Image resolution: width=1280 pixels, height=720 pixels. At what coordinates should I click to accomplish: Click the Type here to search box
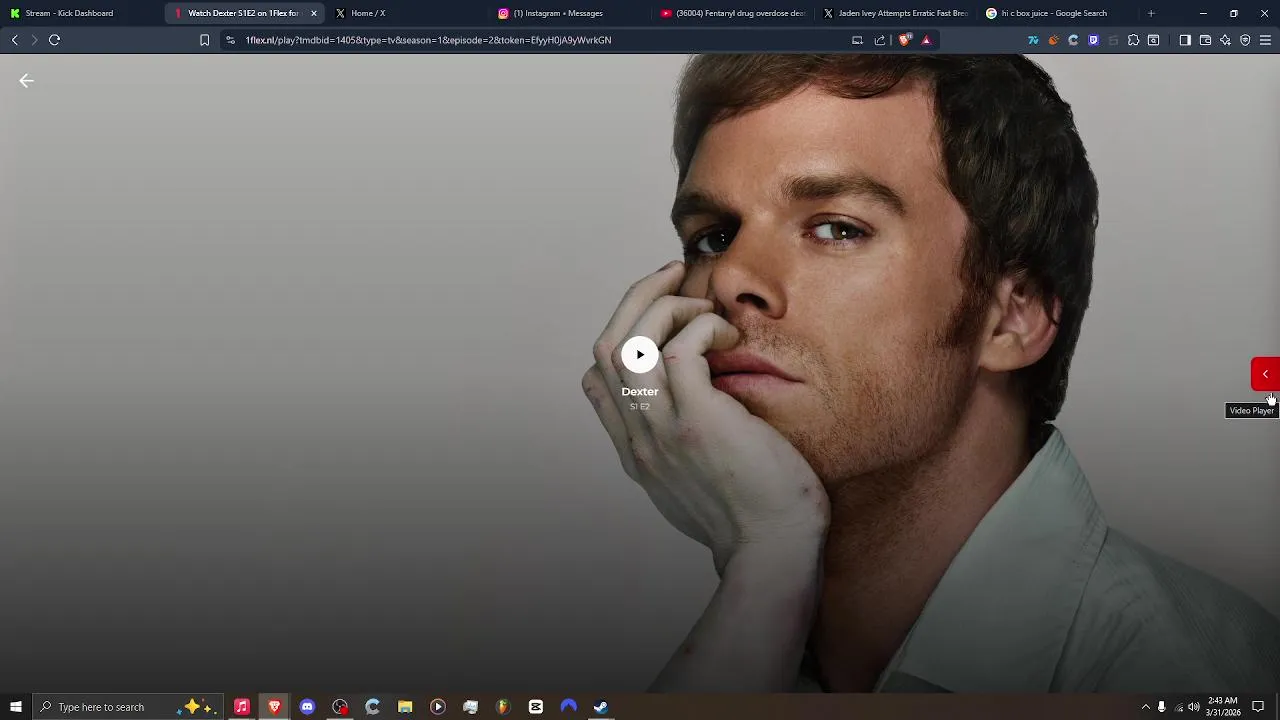pyautogui.click(x=128, y=707)
